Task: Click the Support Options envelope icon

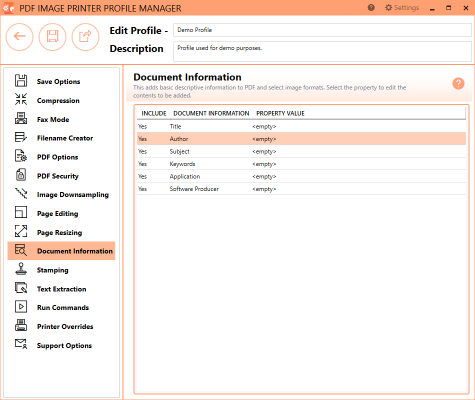Action: click(21, 344)
